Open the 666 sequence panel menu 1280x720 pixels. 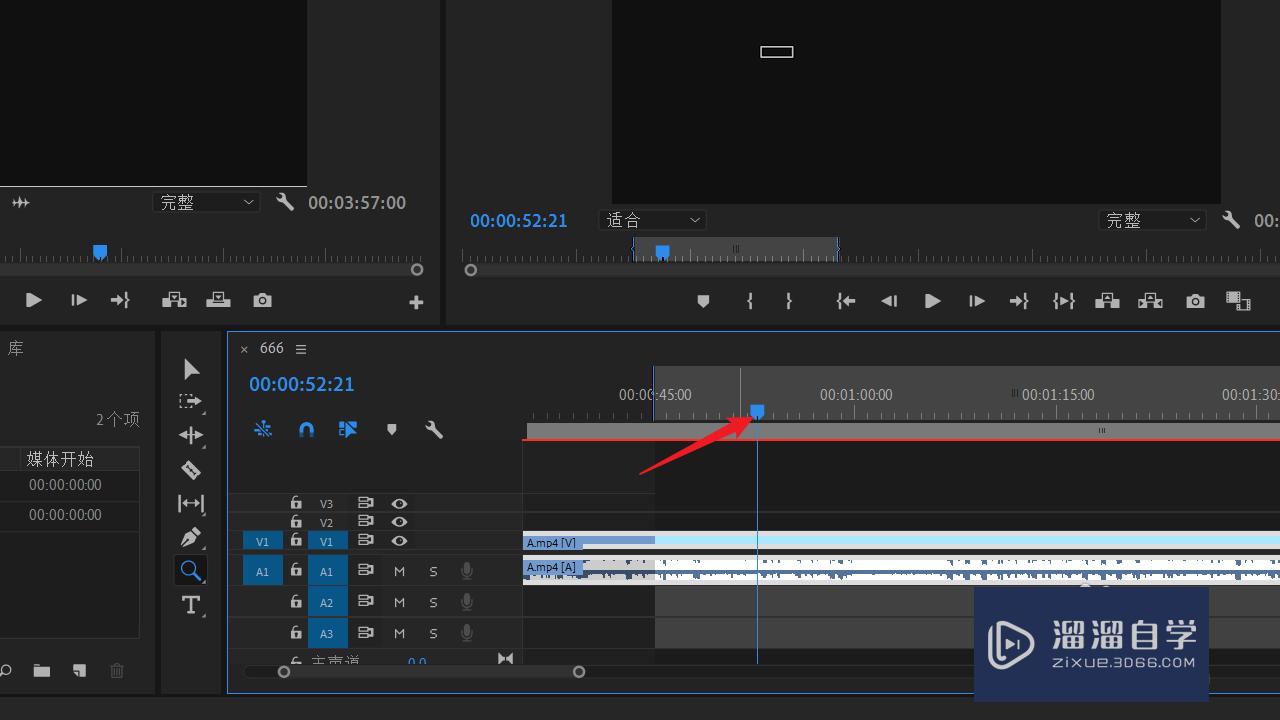coord(301,349)
